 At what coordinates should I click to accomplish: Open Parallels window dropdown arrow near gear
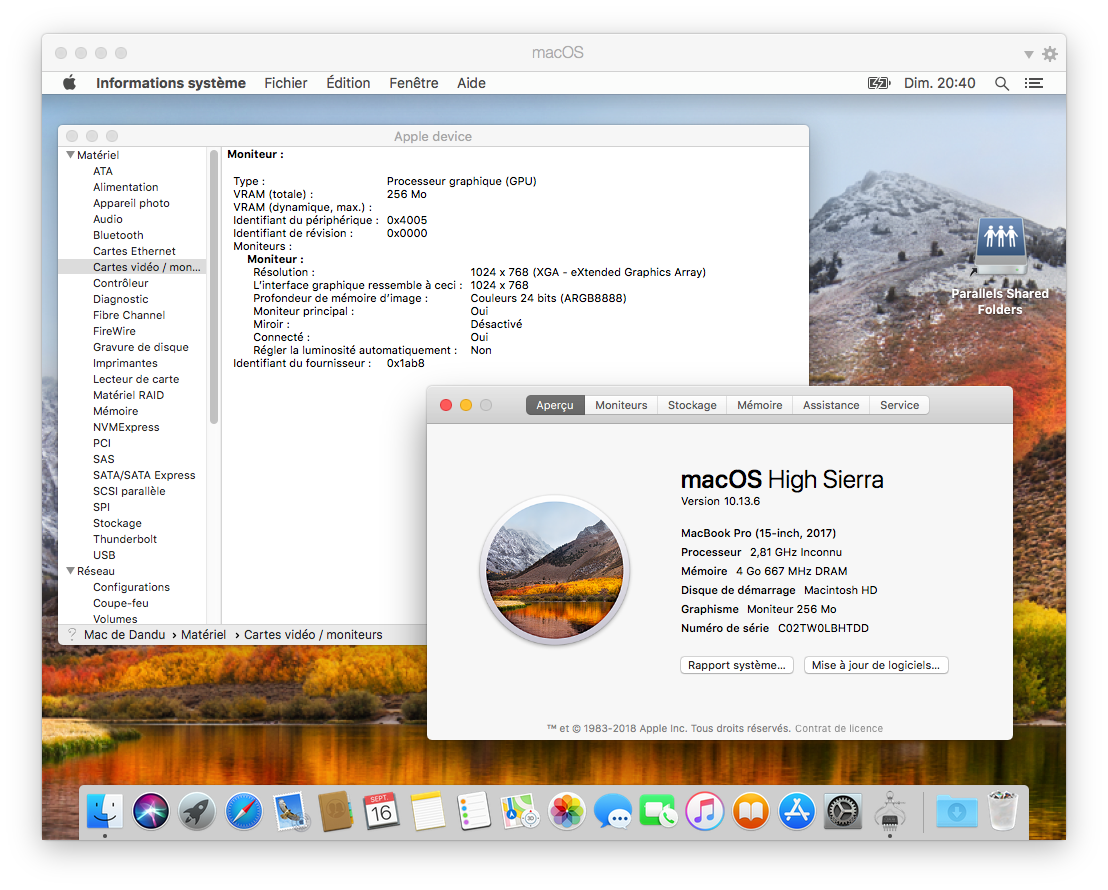[x=1029, y=54]
